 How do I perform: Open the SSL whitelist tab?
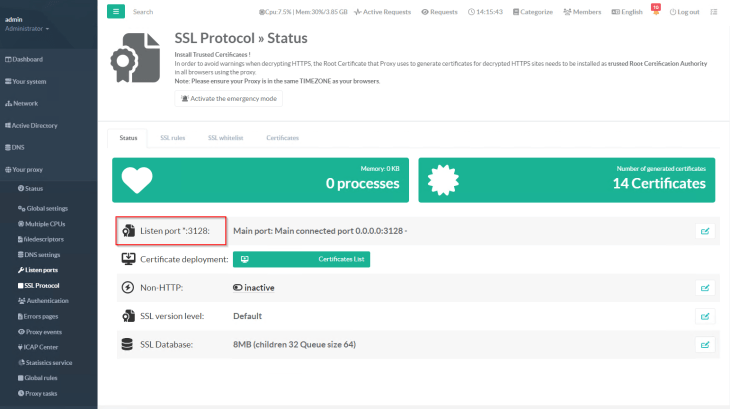point(225,137)
